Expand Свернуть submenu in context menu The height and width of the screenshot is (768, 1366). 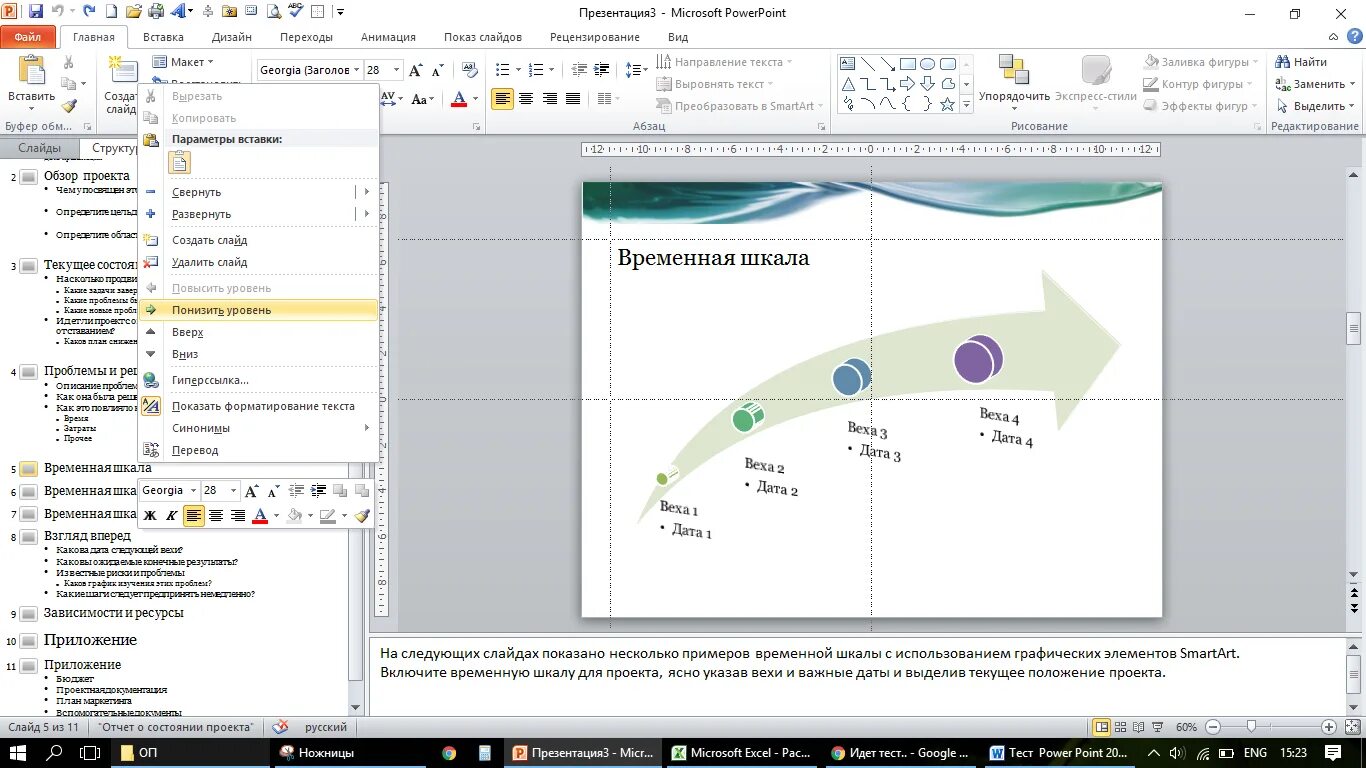pos(366,192)
